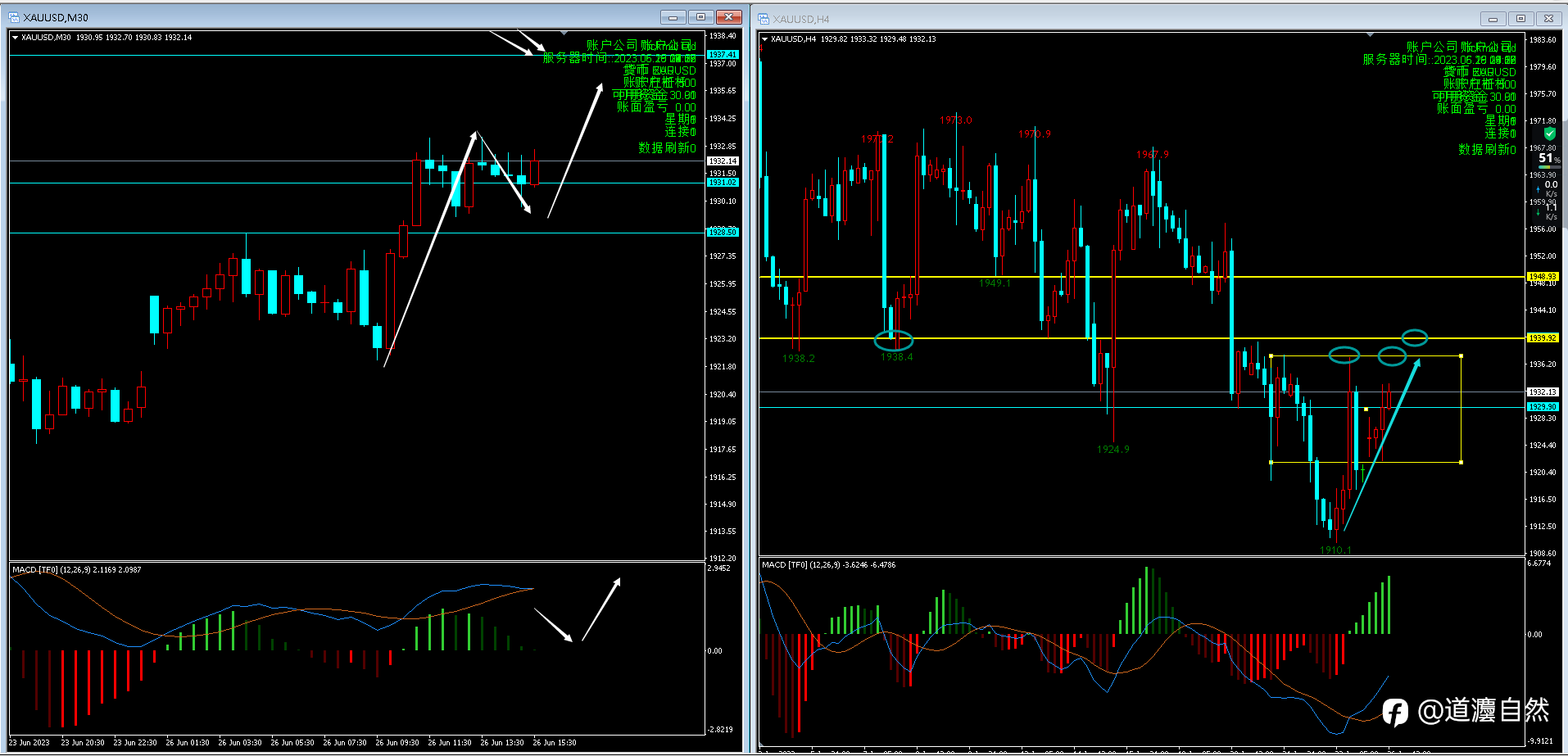Restore down the XAUUSD,M30 chart window
Image resolution: width=1568 pixels, height=756 pixels.
700,17
